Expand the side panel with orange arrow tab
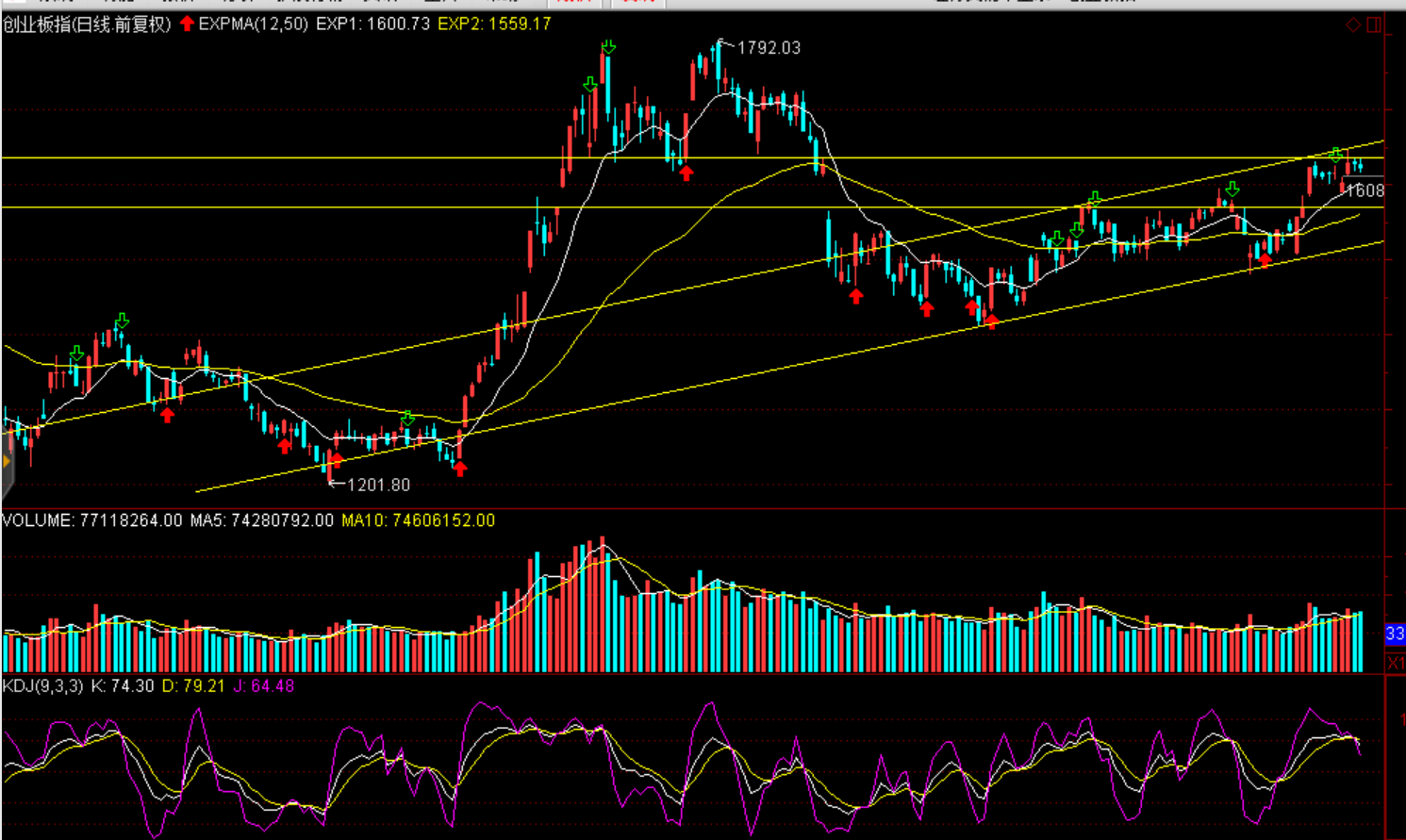 [x=6, y=462]
